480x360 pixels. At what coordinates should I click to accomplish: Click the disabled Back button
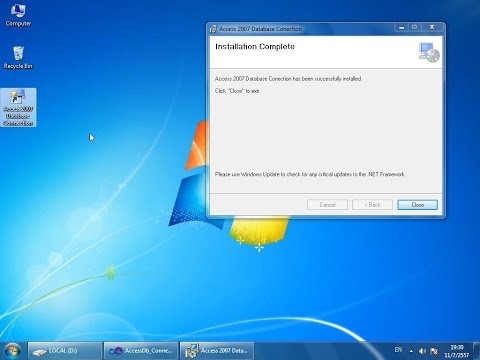[x=372, y=205]
